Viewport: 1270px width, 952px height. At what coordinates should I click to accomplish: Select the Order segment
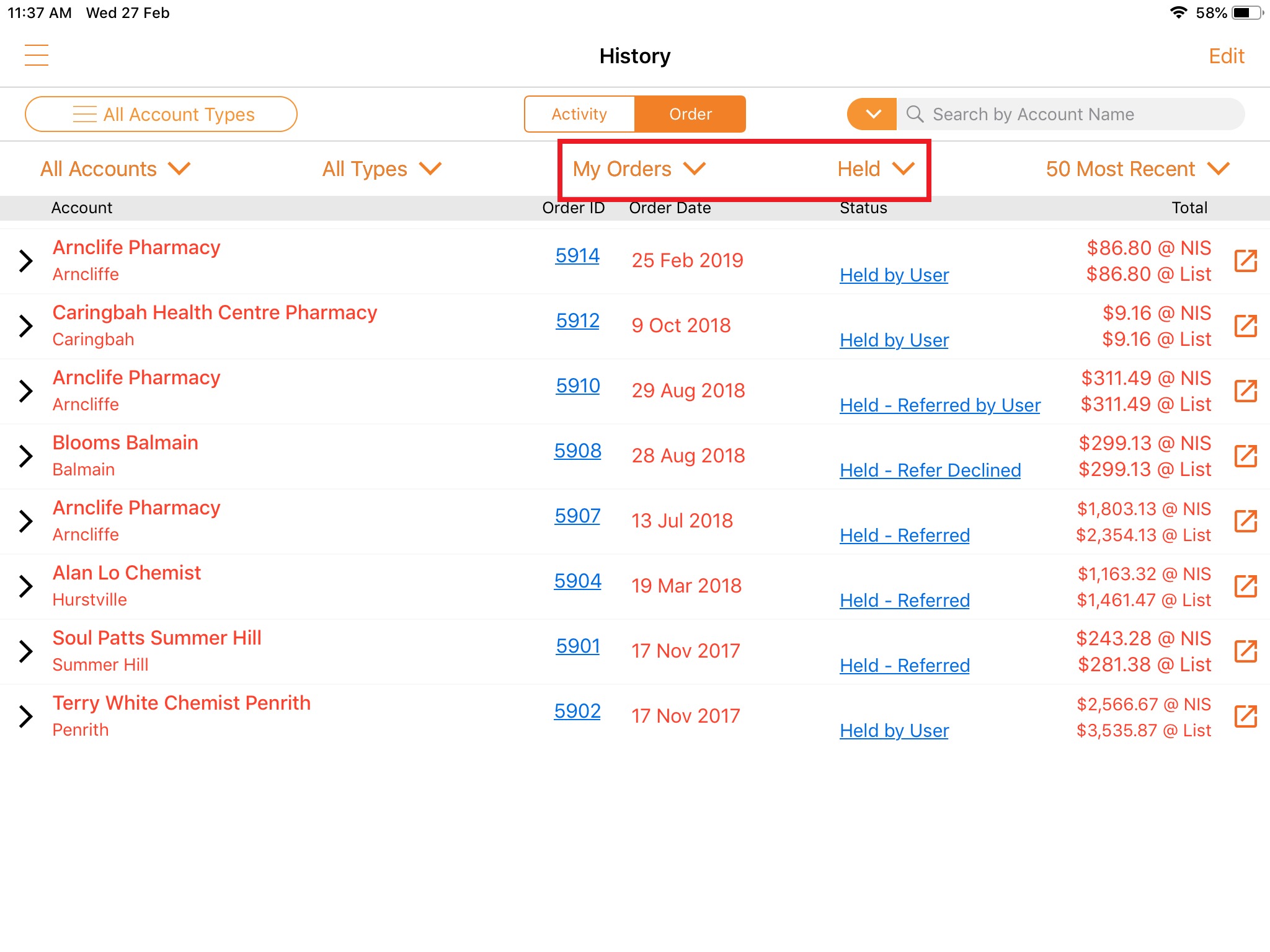point(690,114)
